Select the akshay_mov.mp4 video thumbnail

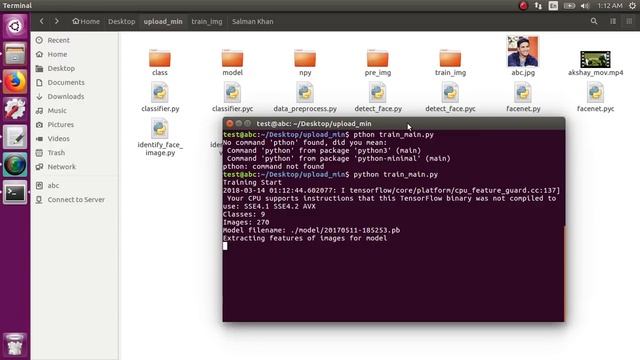click(596, 59)
